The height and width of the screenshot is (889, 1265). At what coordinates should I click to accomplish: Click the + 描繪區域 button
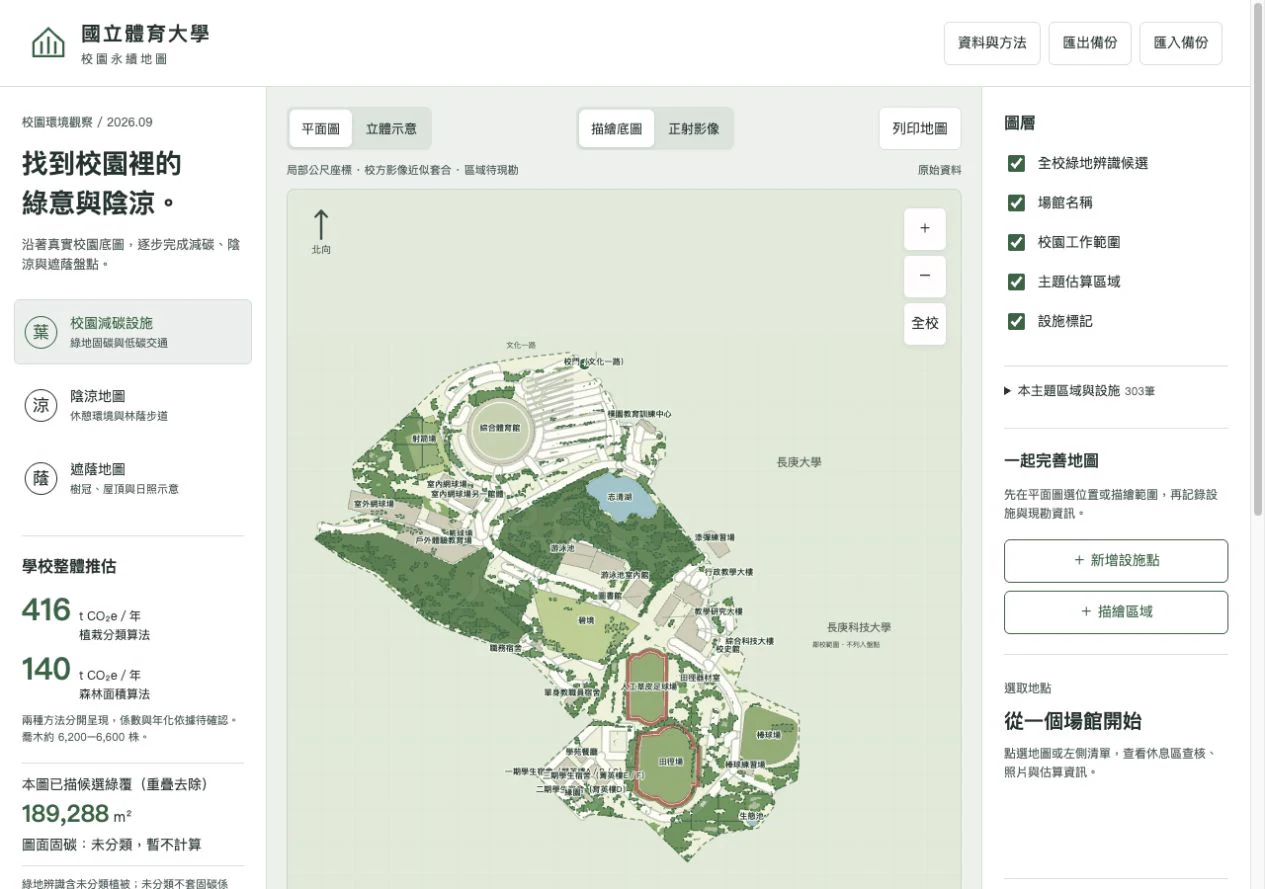point(1116,612)
